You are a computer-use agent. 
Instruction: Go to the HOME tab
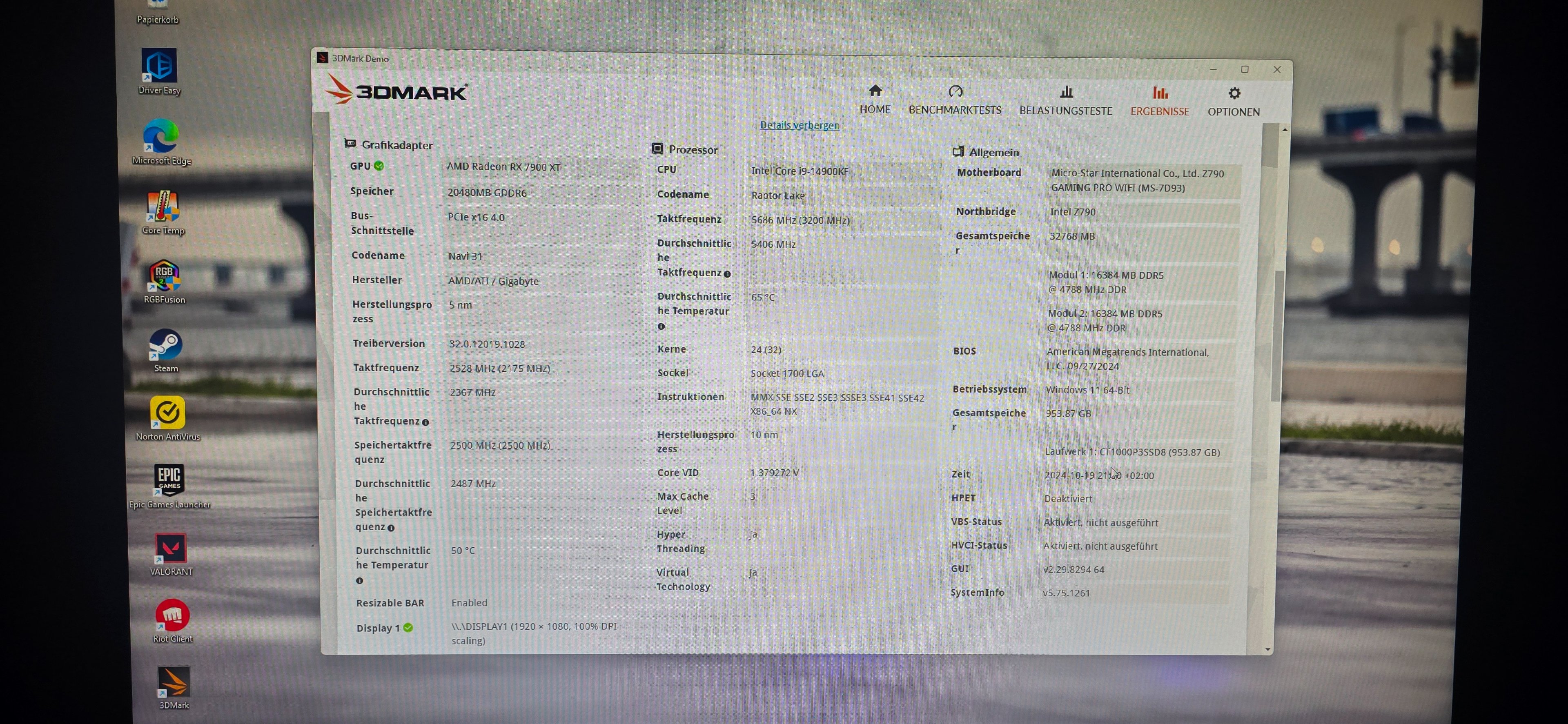pyautogui.click(x=875, y=99)
